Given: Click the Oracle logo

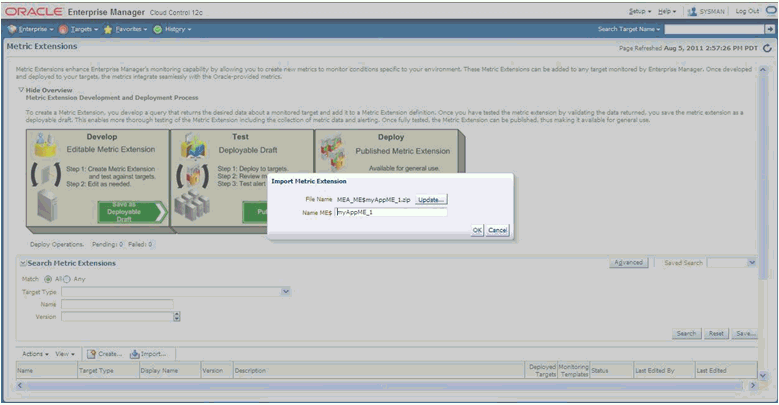Looking at the screenshot, I should [34, 11].
